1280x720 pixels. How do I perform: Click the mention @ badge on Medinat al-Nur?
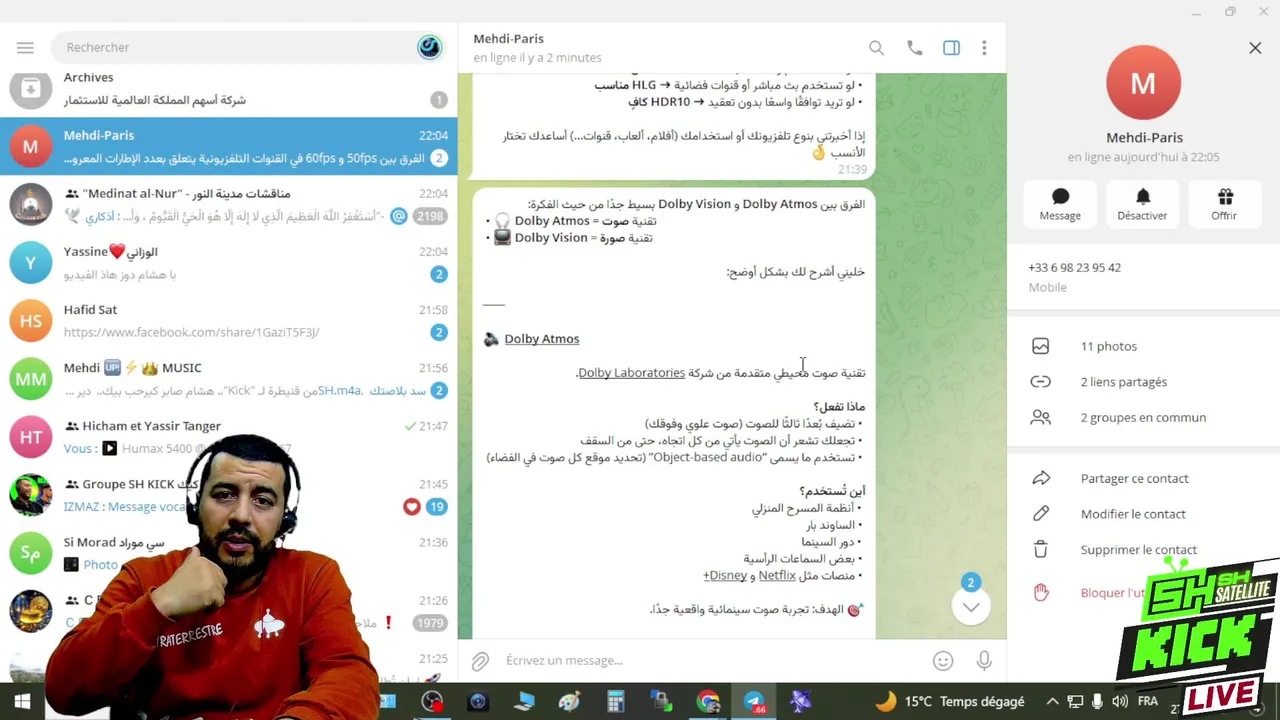398,216
